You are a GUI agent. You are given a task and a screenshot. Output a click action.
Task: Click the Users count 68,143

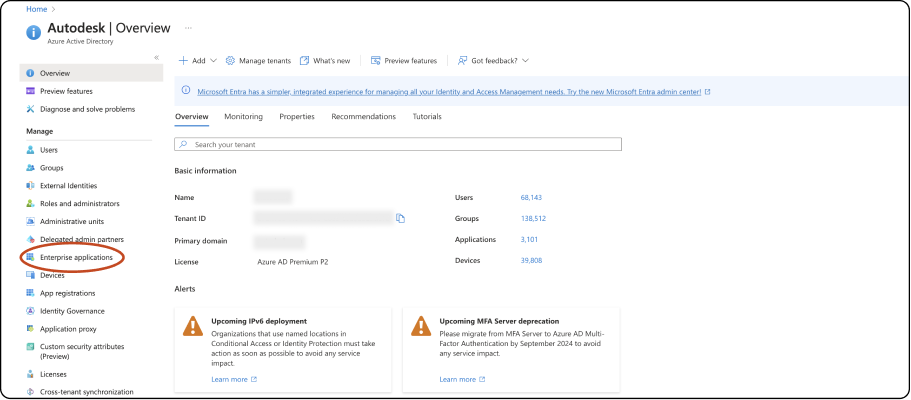(x=531, y=198)
